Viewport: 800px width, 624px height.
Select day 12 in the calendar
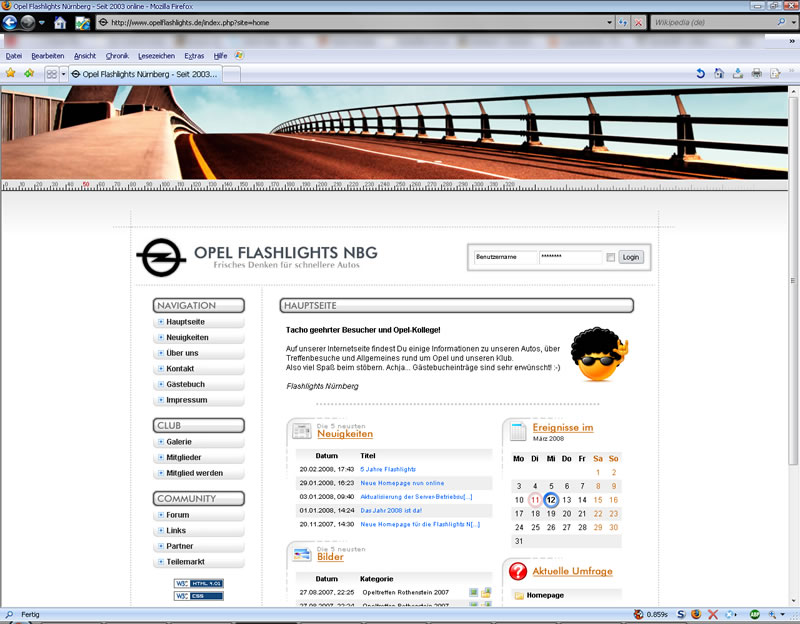point(551,500)
